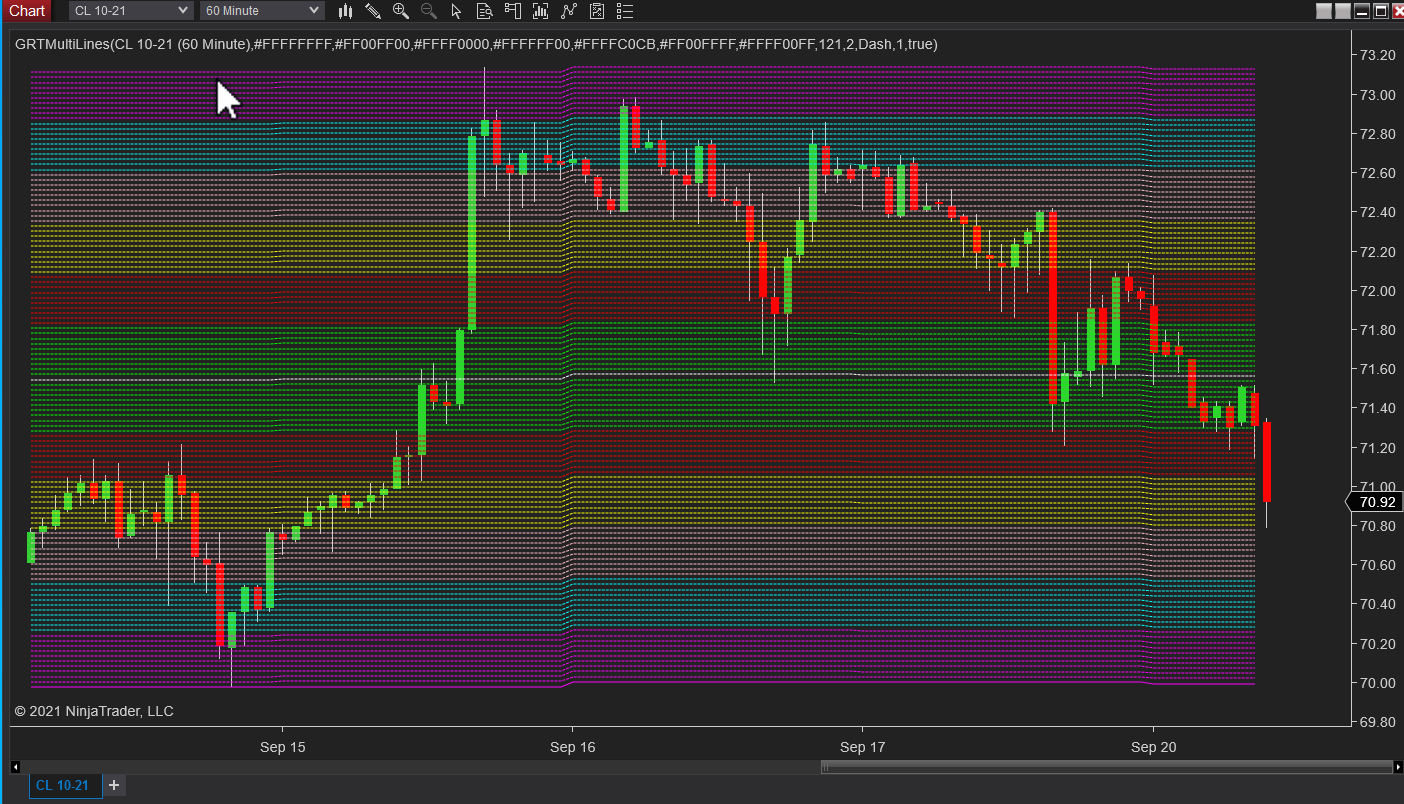Close the chart window
The height and width of the screenshot is (804, 1404).
[1397, 11]
